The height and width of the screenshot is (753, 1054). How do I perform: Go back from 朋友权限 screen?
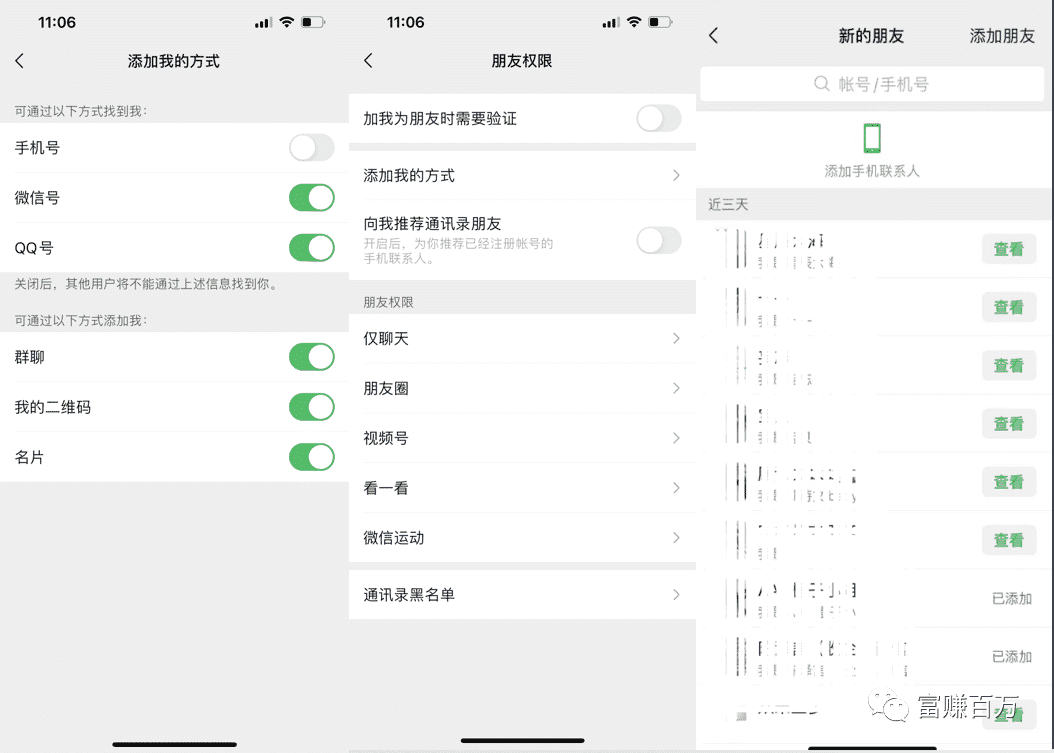(x=368, y=61)
